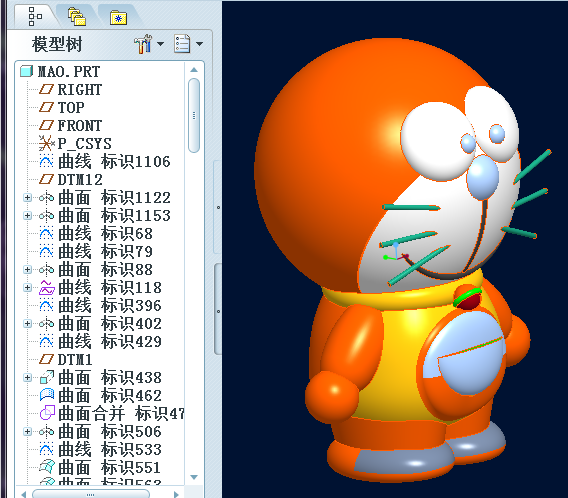Select DTM12 label in the tree
Viewport: 568px width, 498px height.
(80, 180)
